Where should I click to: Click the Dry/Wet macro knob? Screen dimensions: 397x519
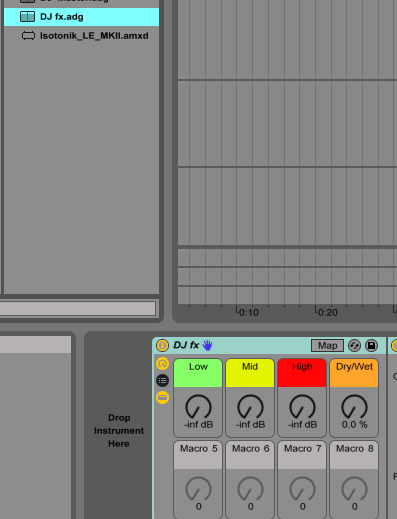(354, 407)
